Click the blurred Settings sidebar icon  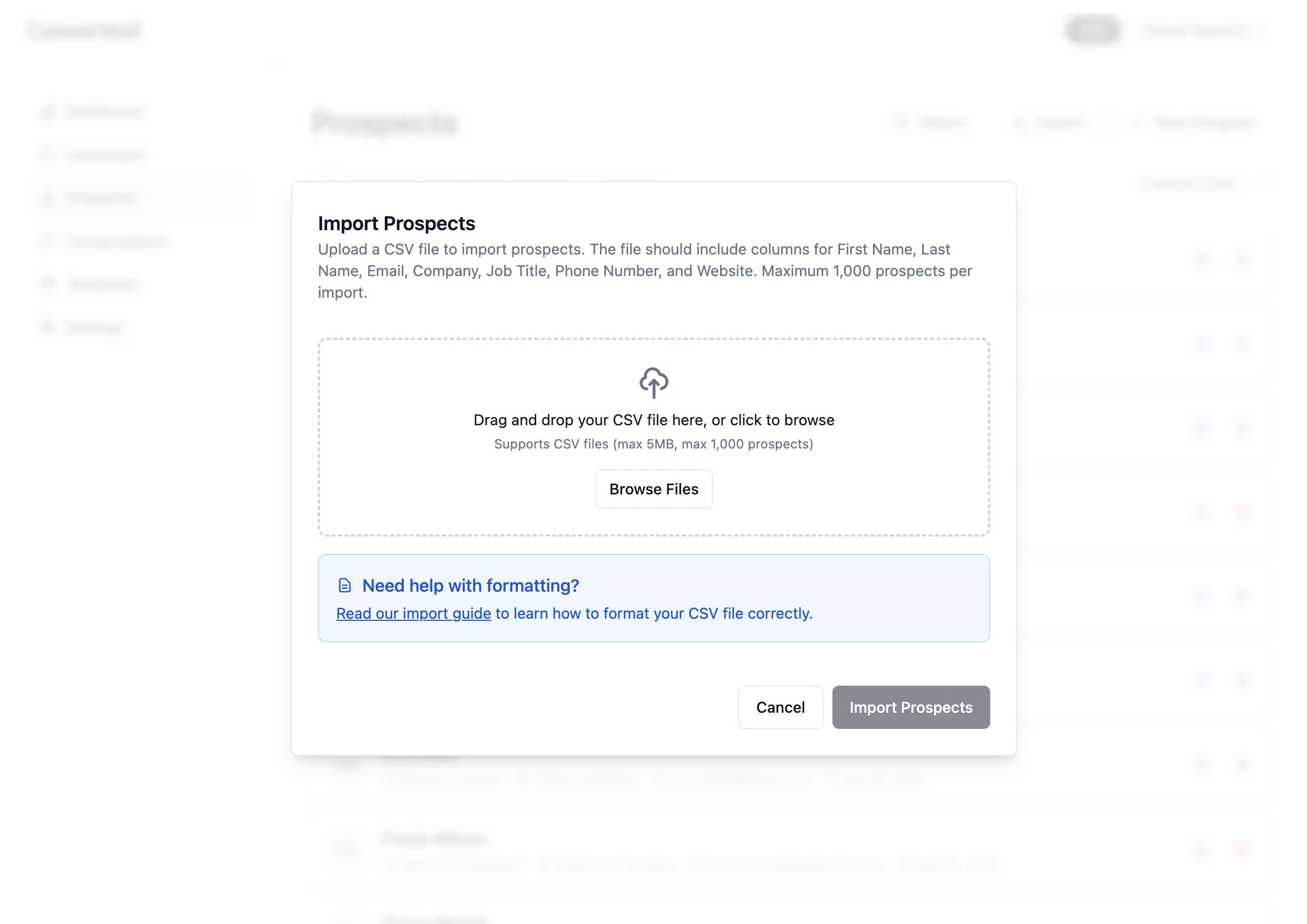click(x=48, y=327)
